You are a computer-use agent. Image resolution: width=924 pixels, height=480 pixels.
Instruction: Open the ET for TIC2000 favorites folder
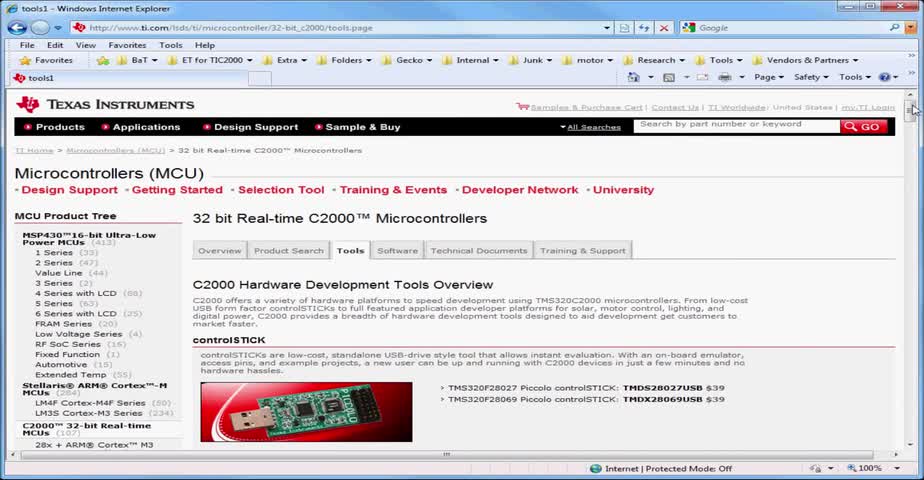tap(210, 60)
